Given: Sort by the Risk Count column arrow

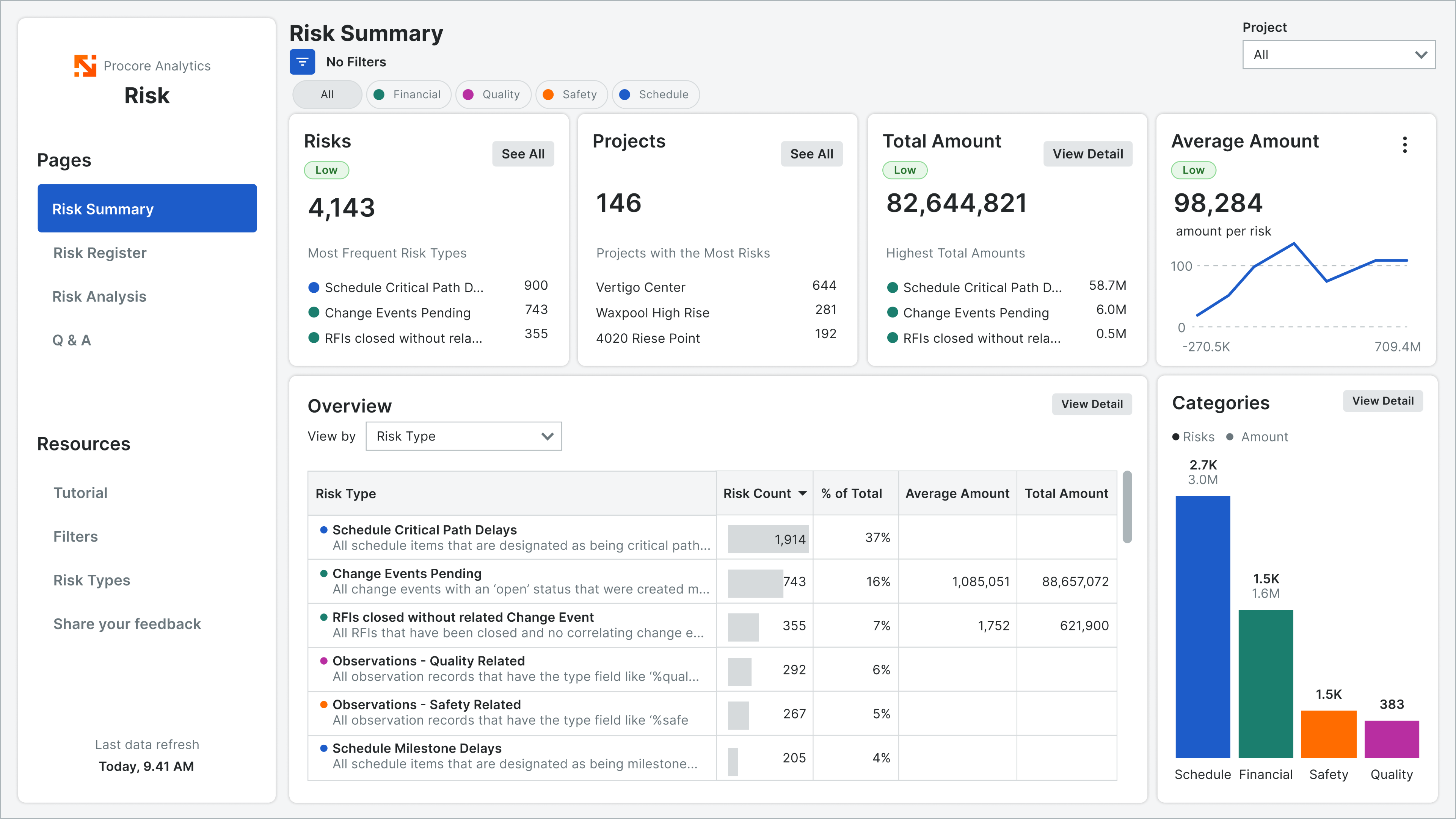Looking at the screenshot, I should click(x=803, y=493).
